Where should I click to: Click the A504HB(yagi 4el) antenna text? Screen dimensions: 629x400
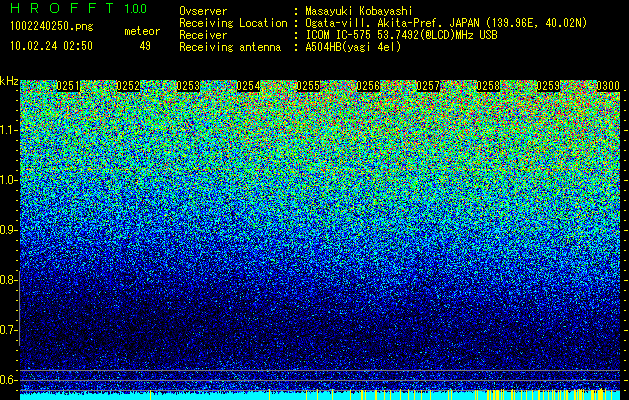pyautogui.click(x=353, y=47)
